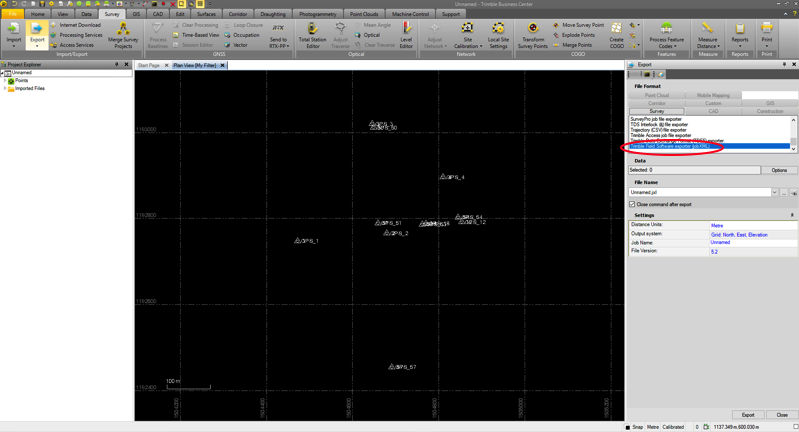Expand the Imported Files node
This screenshot has width=799, height=432.
click(5, 89)
